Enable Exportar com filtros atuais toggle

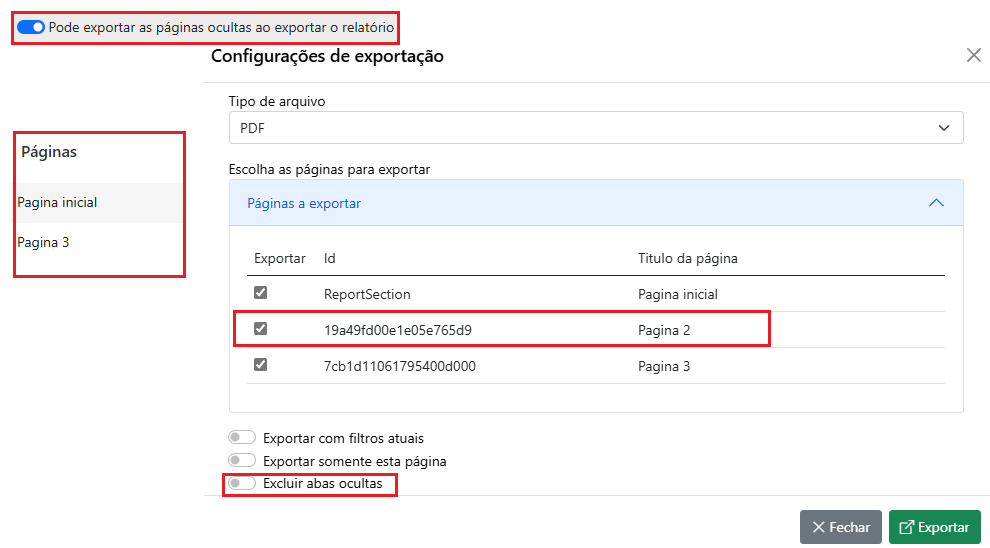click(x=242, y=438)
